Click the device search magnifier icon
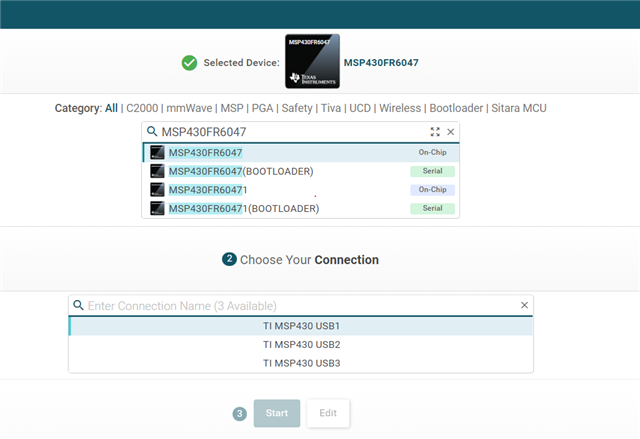This screenshot has height=439, width=640. [x=152, y=131]
